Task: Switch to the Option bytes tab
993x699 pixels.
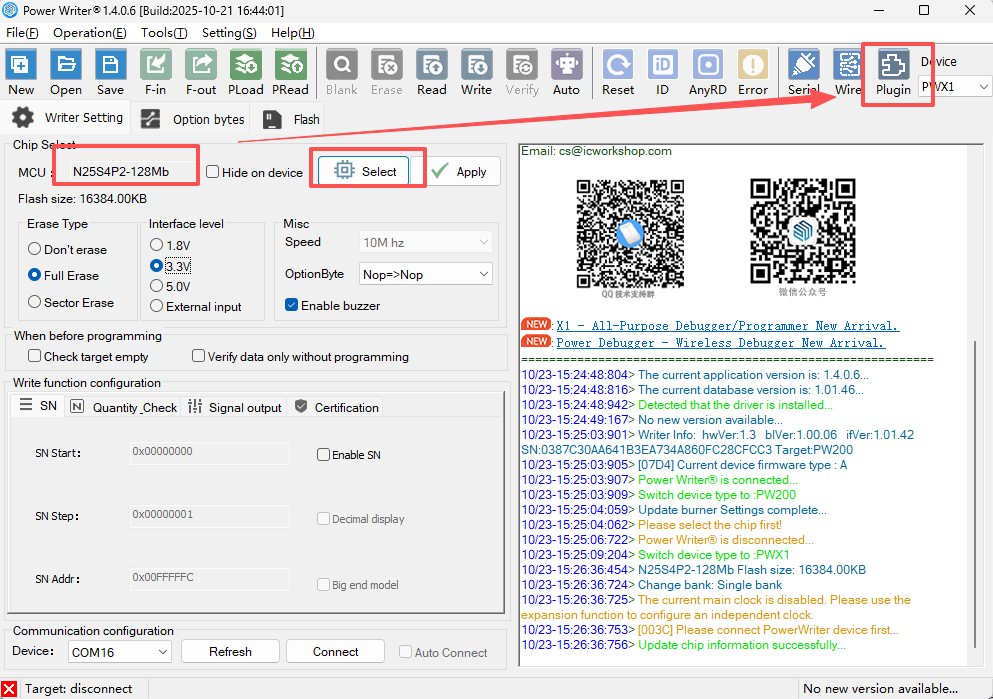Action: point(195,119)
